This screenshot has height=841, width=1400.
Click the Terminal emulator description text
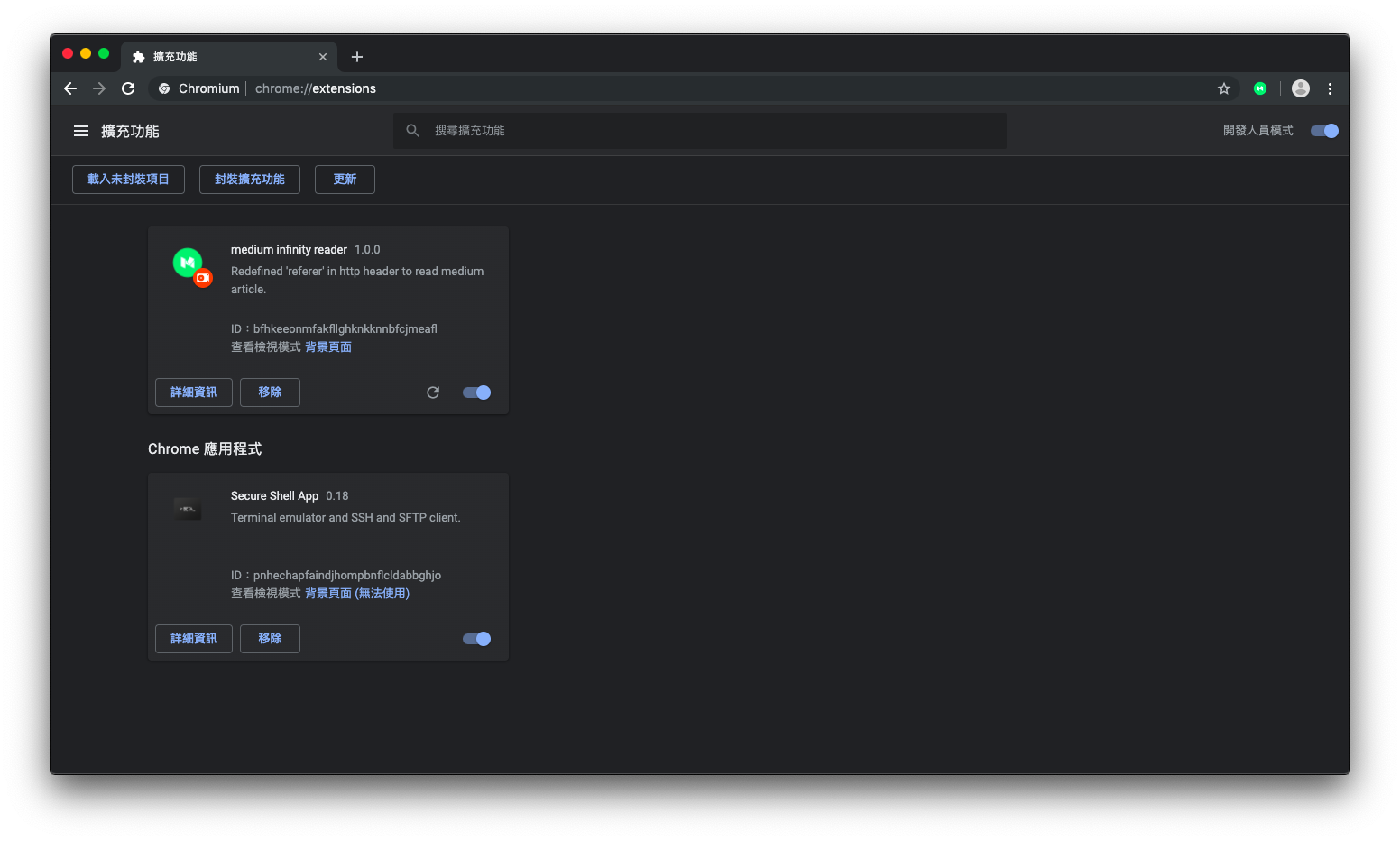345,518
